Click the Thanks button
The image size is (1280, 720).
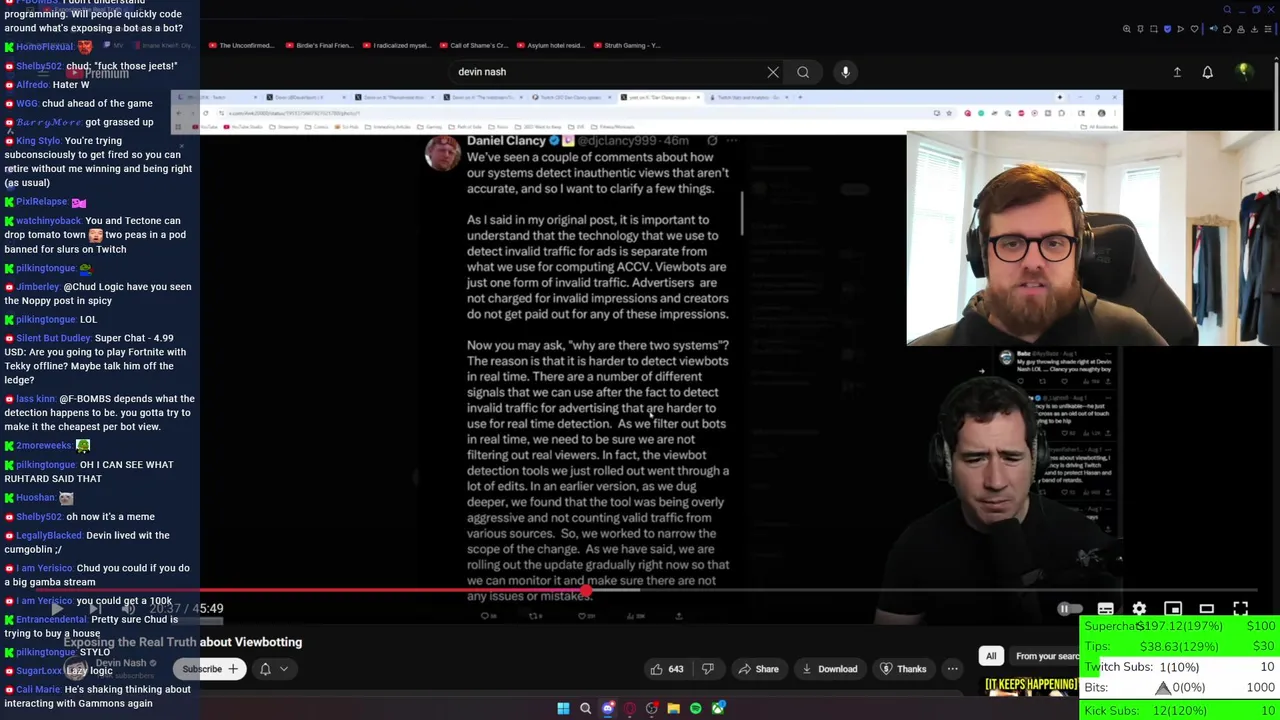(x=903, y=669)
